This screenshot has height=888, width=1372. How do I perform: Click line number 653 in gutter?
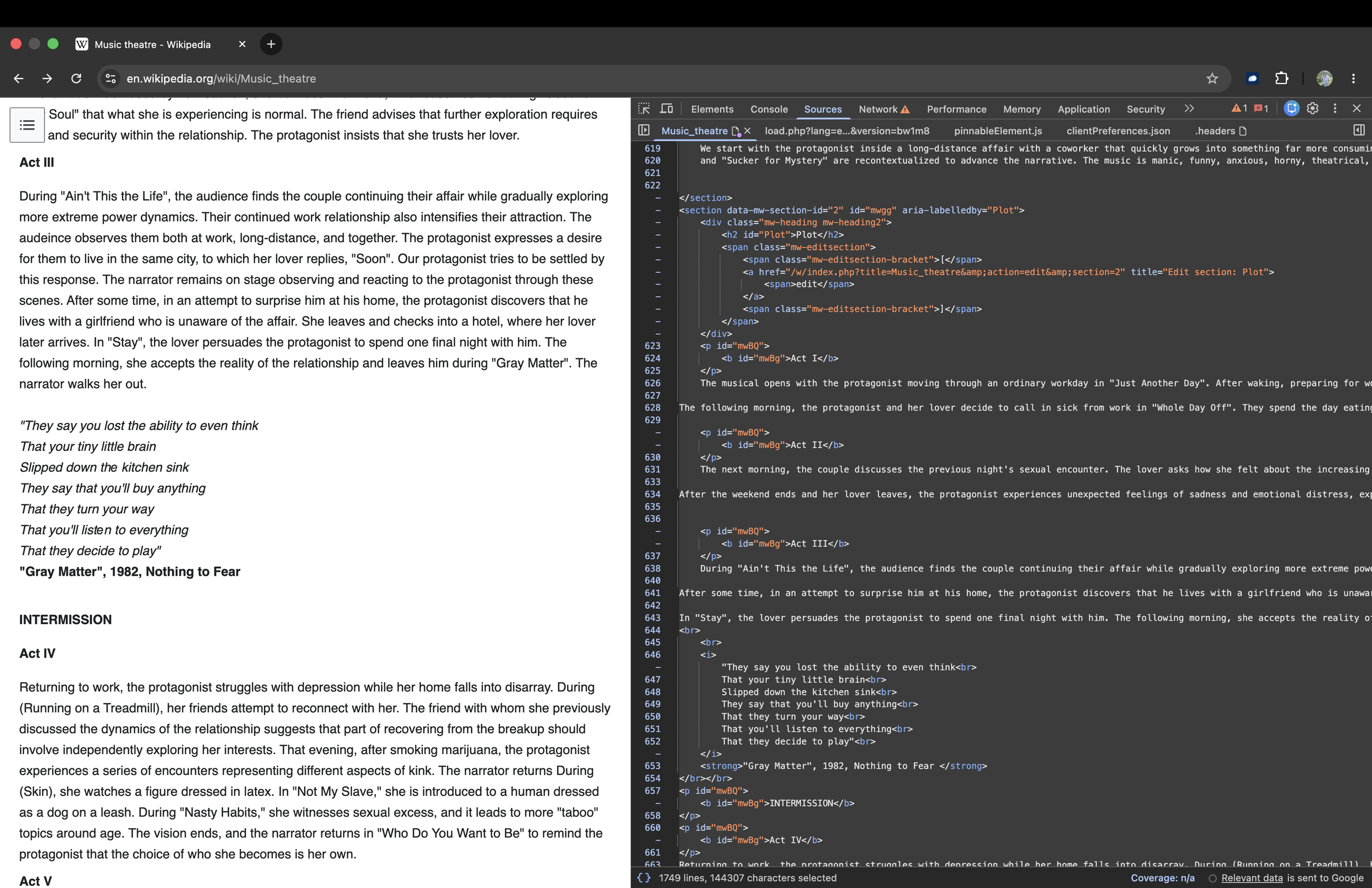click(x=652, y=766)
